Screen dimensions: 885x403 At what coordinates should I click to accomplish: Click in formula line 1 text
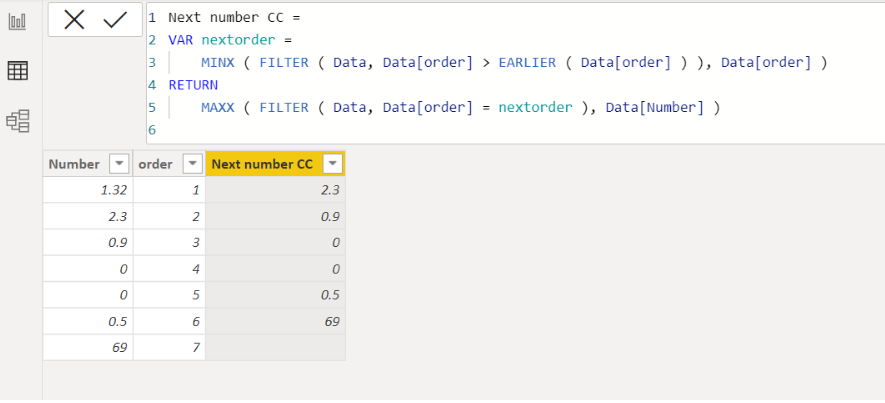234,17
